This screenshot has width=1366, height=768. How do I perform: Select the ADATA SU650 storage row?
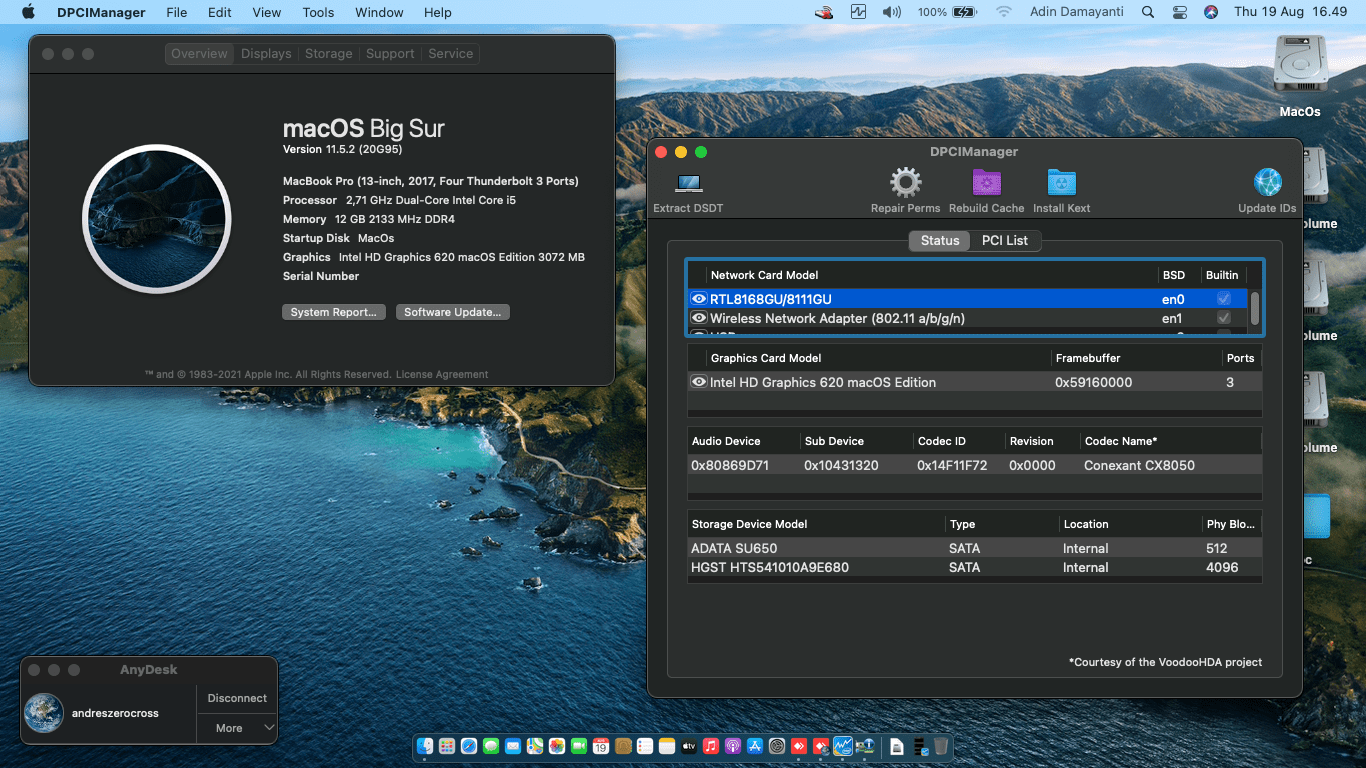[x=974, y=548]
